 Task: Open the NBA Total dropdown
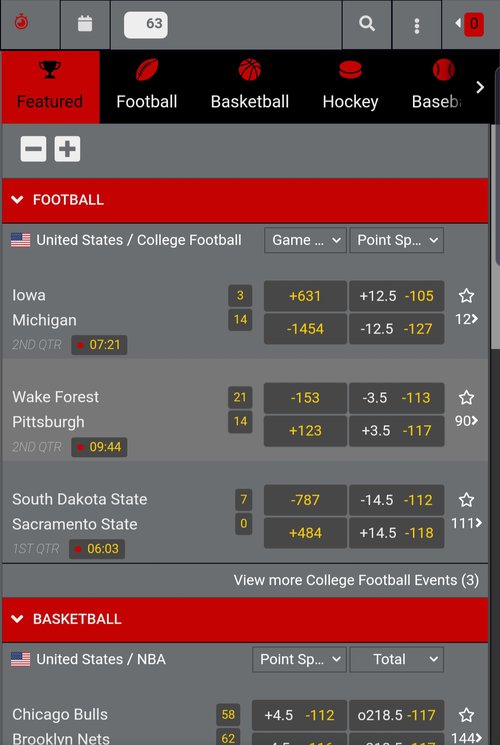coord(397,659)
